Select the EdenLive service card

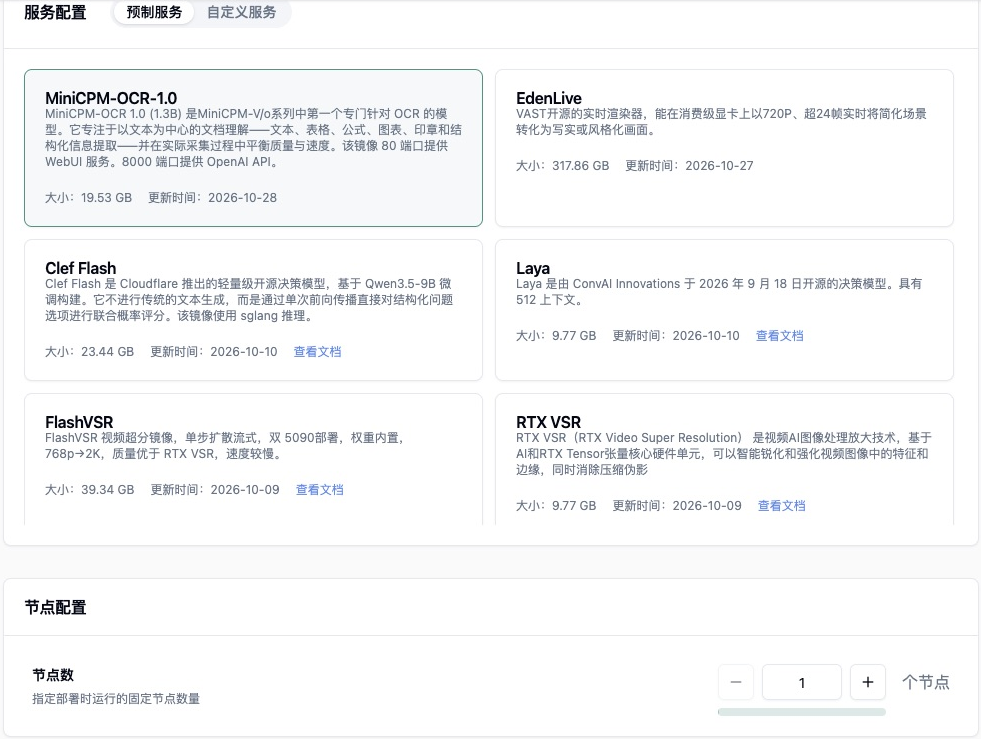click(x=724, y=148)
